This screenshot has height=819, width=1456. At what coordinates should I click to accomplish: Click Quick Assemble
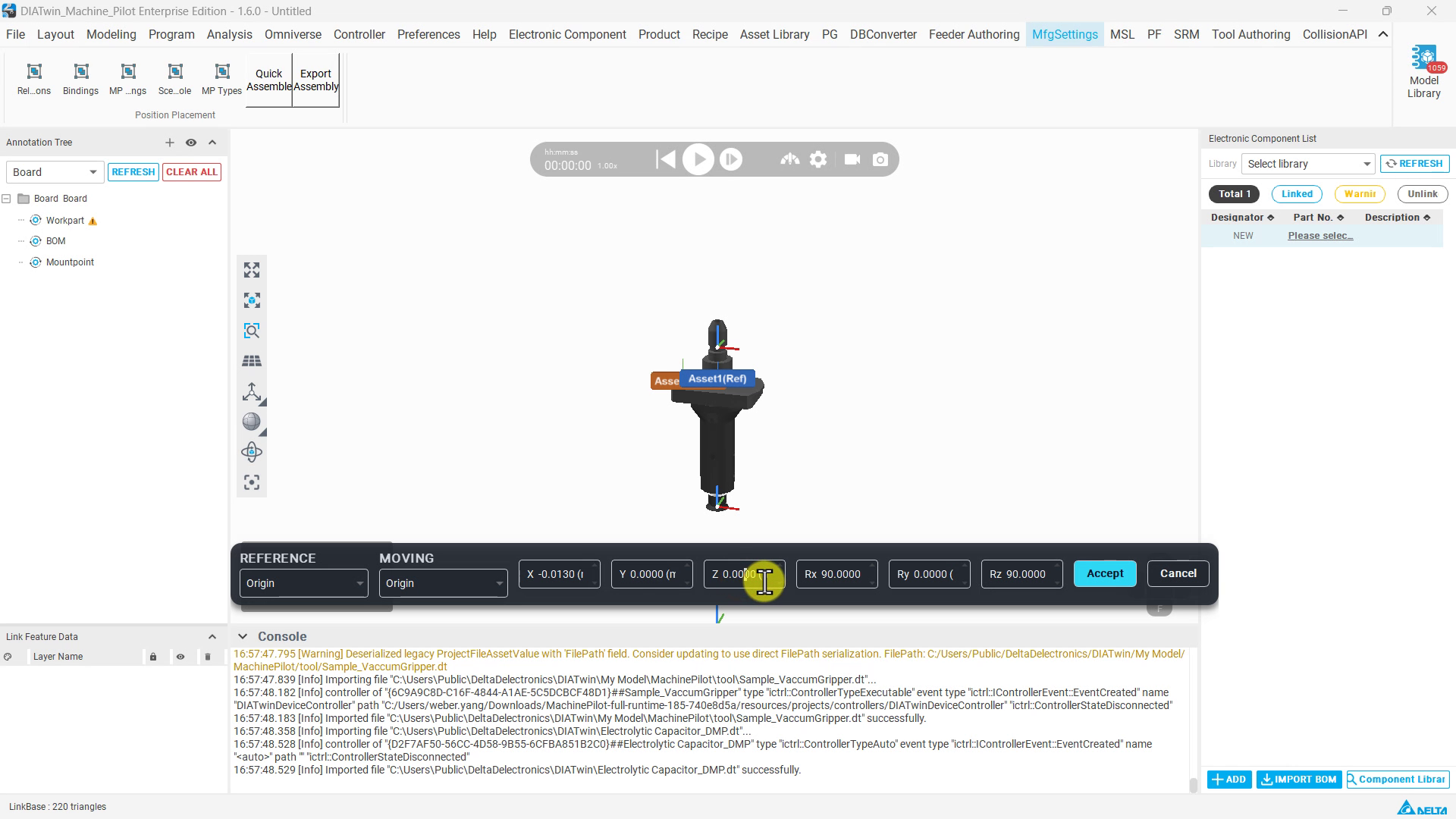(x=269, y=80)
